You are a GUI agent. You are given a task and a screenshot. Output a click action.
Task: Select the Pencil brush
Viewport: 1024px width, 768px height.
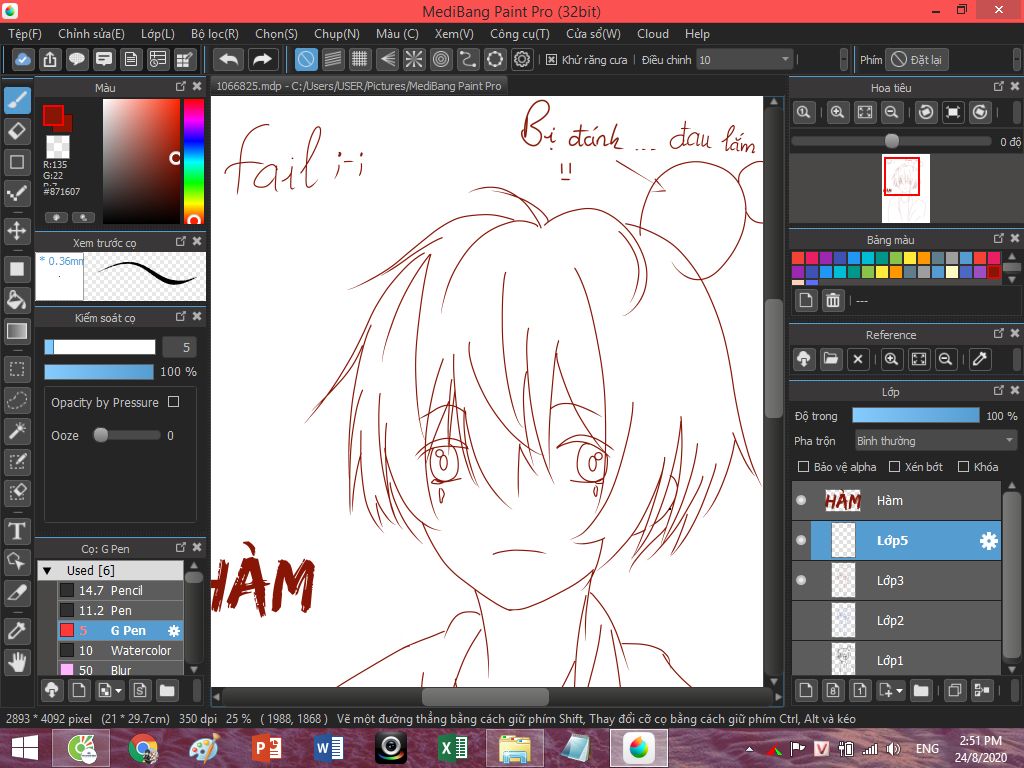point(120,590)
